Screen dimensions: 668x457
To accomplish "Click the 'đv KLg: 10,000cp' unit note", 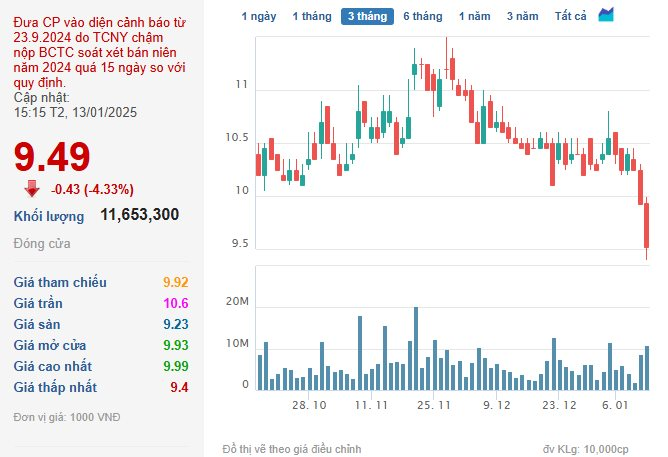I will point(585,449).
